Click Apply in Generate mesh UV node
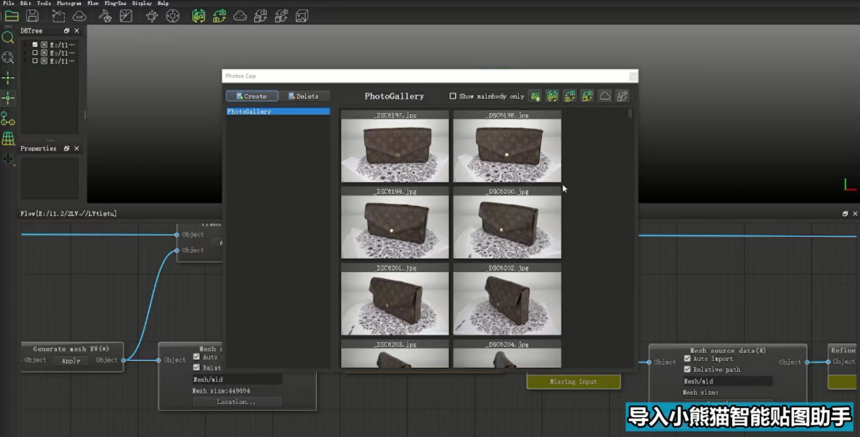The width and height of the screenshot is (860, 437). click(71, 361)
